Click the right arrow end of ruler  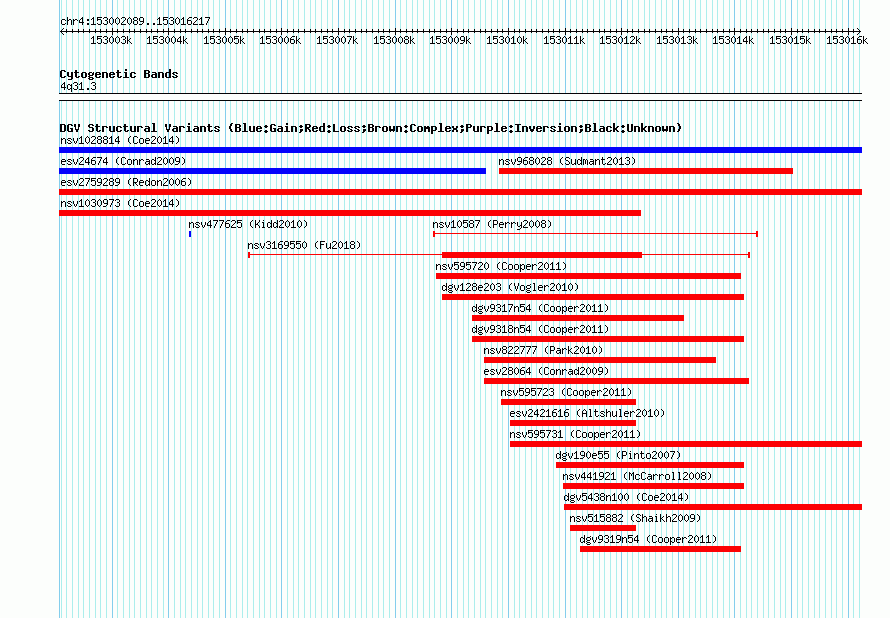(859, 31)
